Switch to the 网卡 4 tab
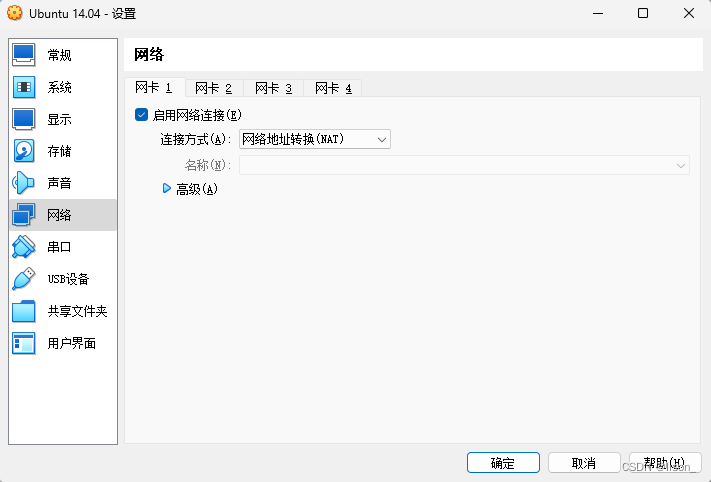This screenshot has width=711, height=482. [333, 88]
